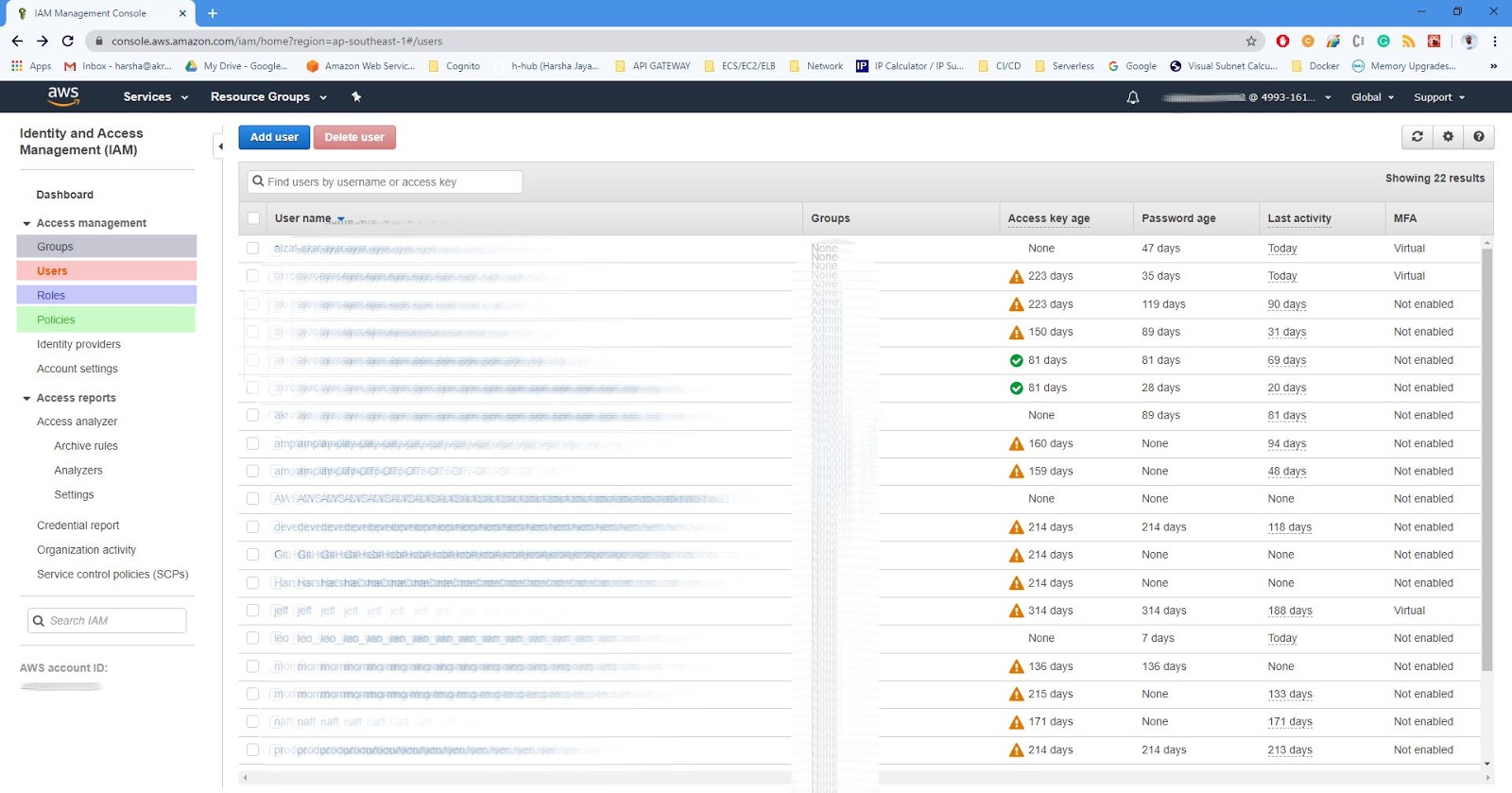Open Gmail Inbox bookmark
This screenshot has height=793, width=1512.
tap(118, 66)
